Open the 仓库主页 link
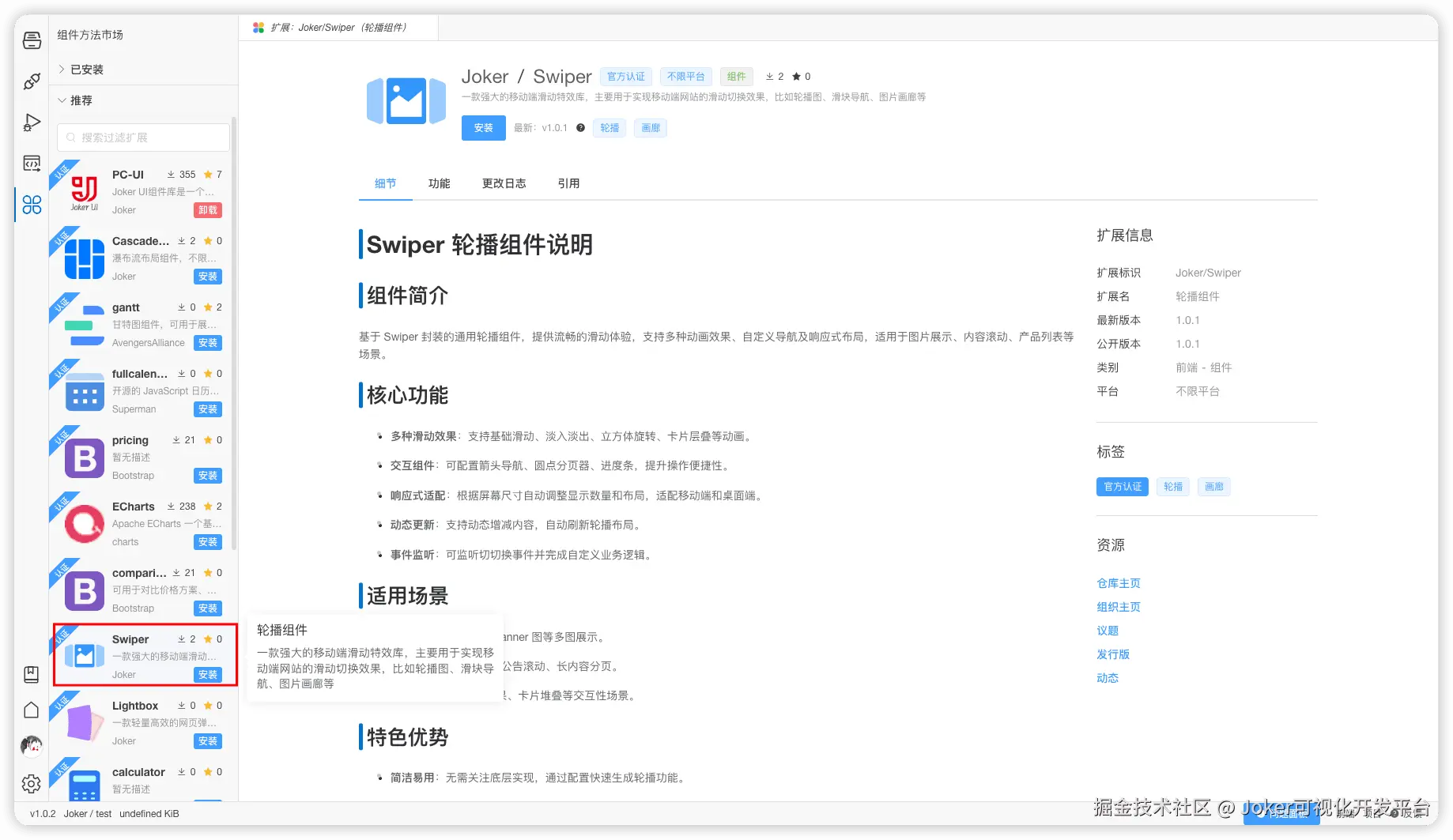The width and height of the screenshot is (1453, 840). tap(1119, 583)
